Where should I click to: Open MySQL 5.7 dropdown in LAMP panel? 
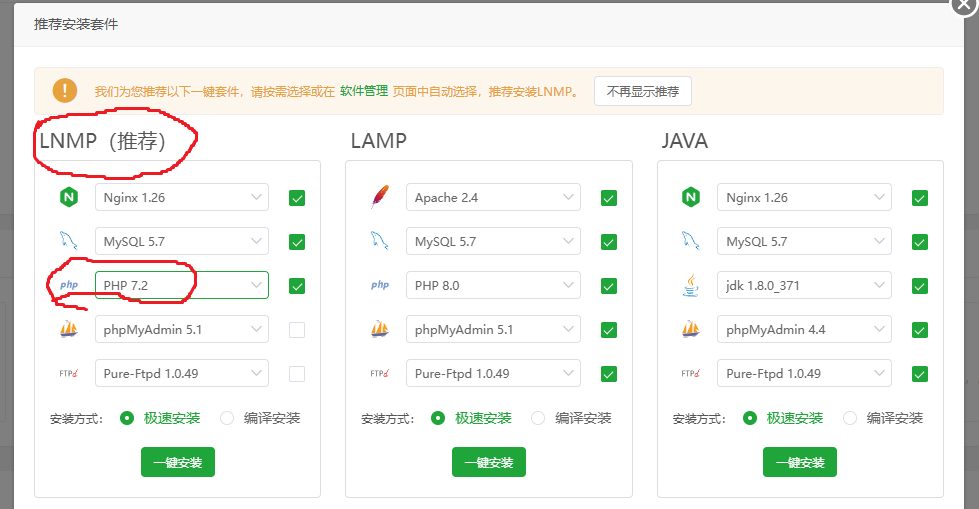[493, 241]
